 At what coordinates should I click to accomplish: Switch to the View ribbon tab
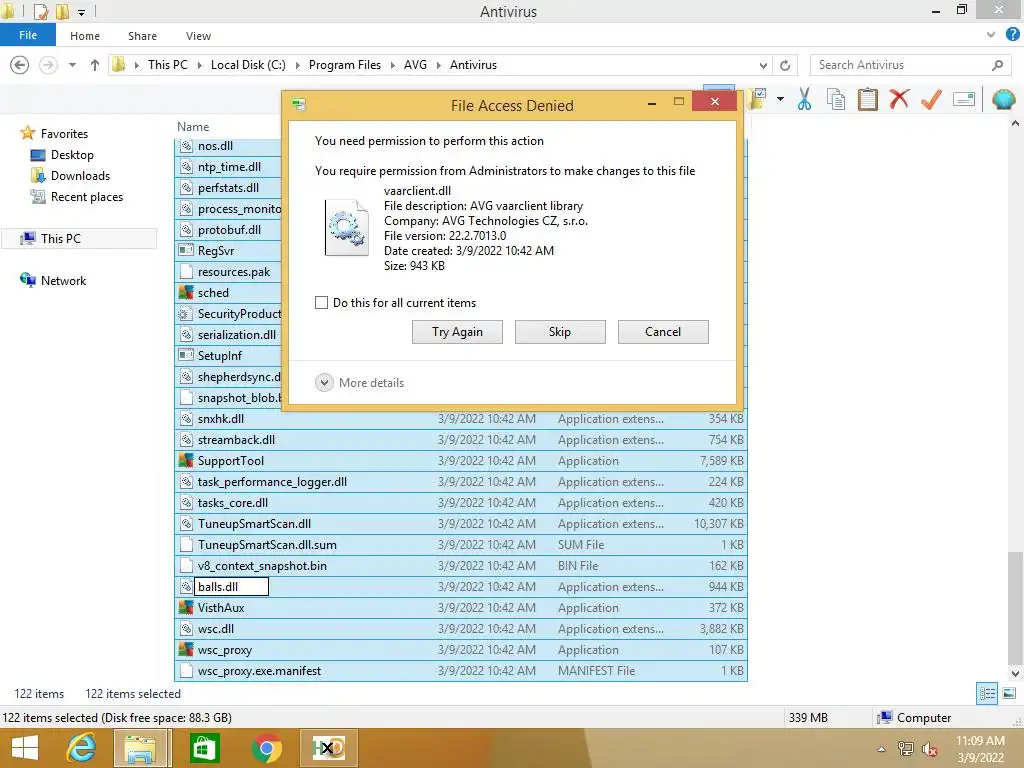pos(198,36)
